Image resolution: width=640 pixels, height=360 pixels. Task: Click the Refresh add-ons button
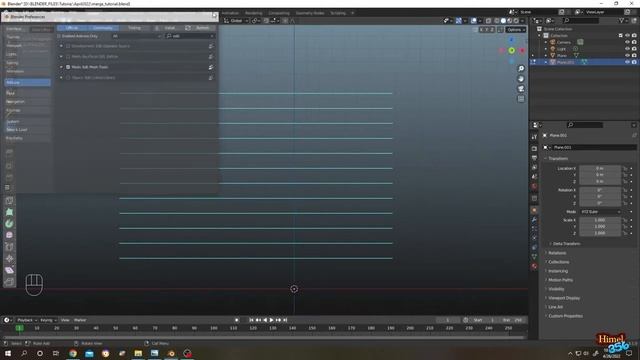click(x=199, y=28)
